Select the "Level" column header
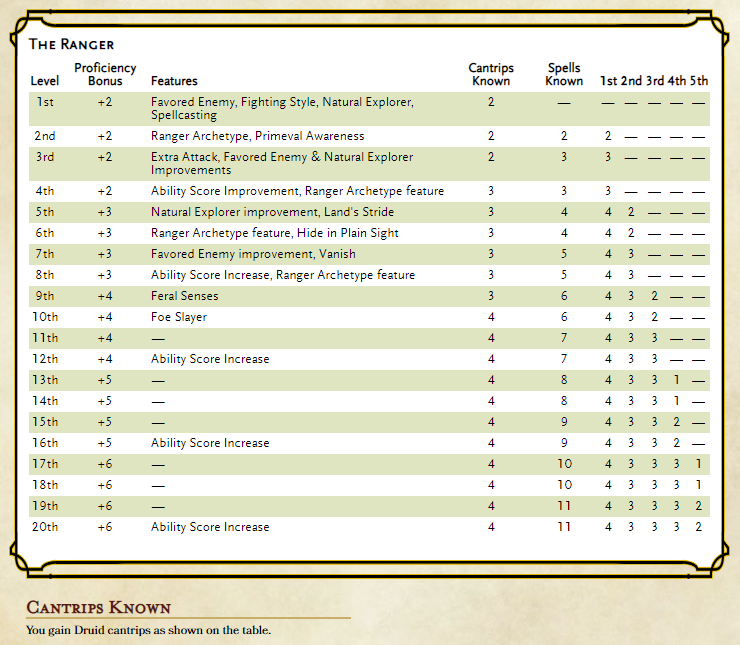This screenshot has width=740, height=645. click(45, 81)
